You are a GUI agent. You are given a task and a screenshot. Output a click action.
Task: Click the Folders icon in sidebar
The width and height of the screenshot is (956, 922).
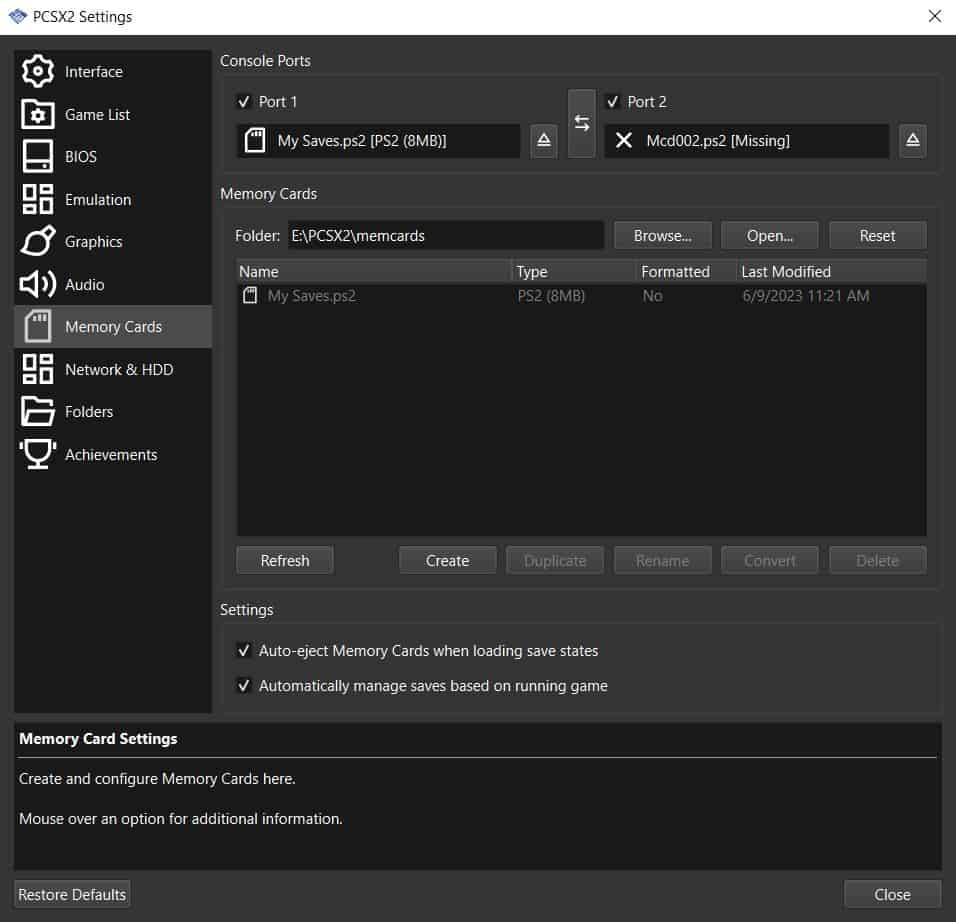(x=38, y=412)
